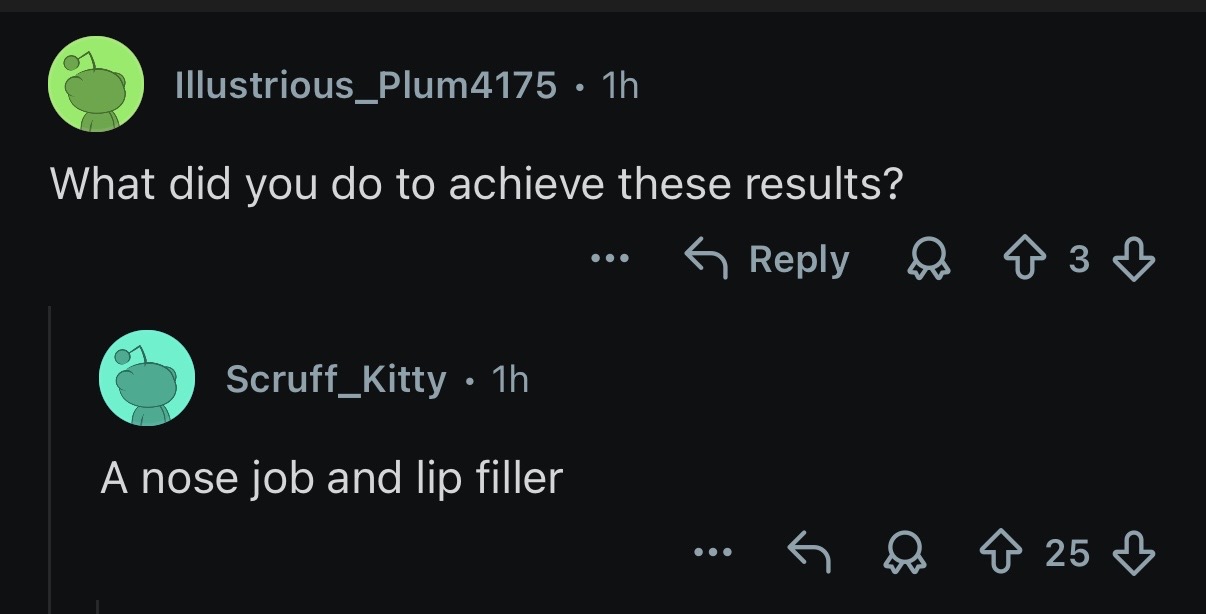Viewport: 1206px width, 614px height.
Task: Click the 1h timestamp beside Scruff_Kitty
Action: (x=510, y=379)
